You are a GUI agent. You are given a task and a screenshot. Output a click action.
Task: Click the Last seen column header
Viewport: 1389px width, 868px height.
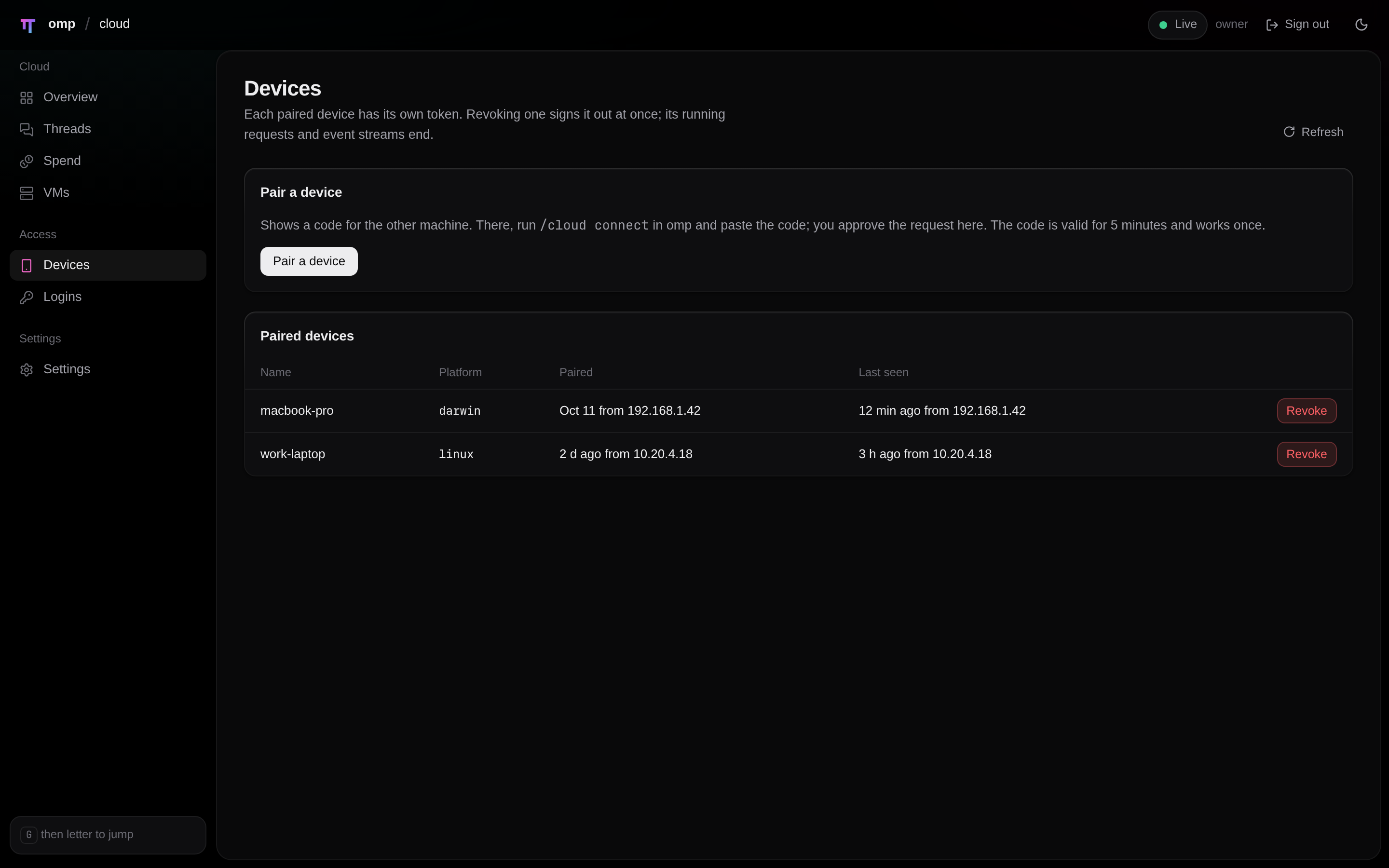point(884,373)
